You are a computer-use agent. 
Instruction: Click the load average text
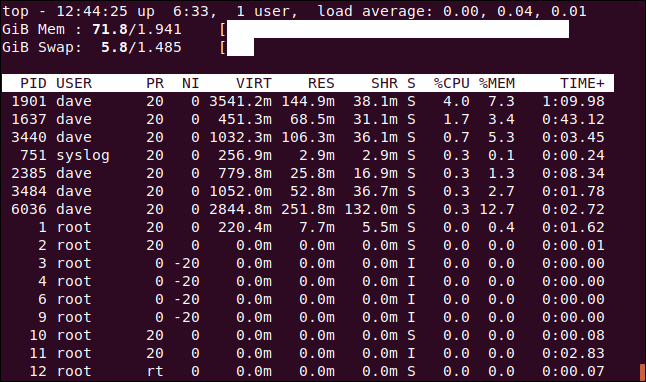point(452,12)
